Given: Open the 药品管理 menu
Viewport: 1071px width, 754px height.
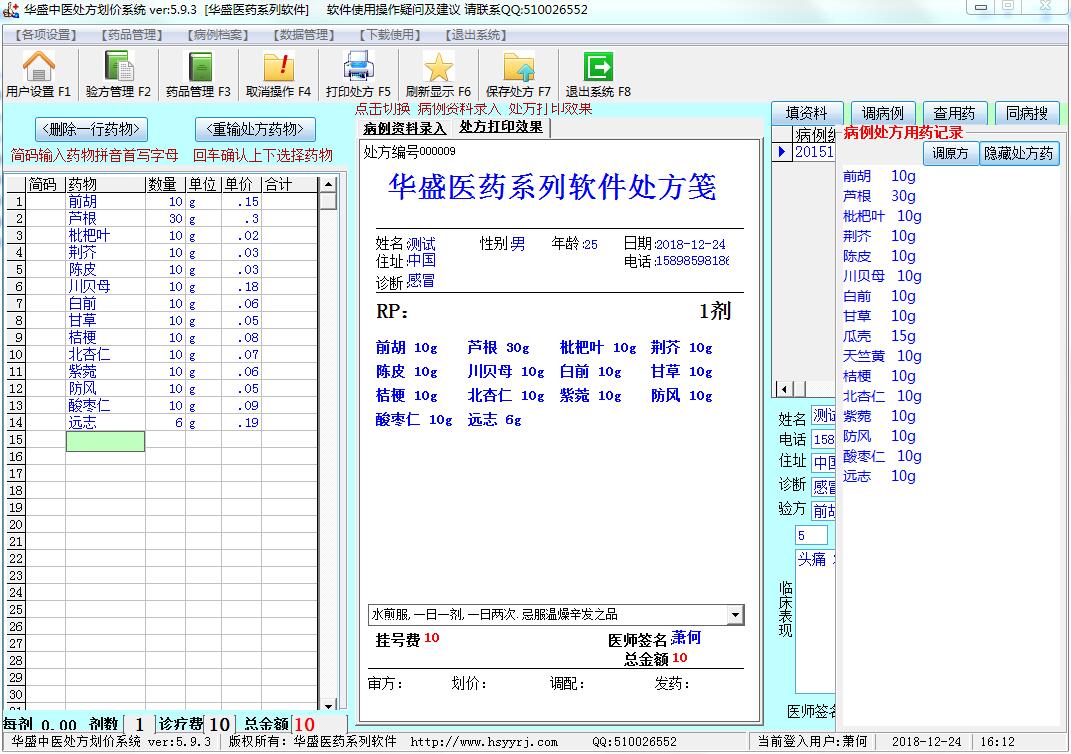Looking at the screenshot, I should [x=132, y=35].
